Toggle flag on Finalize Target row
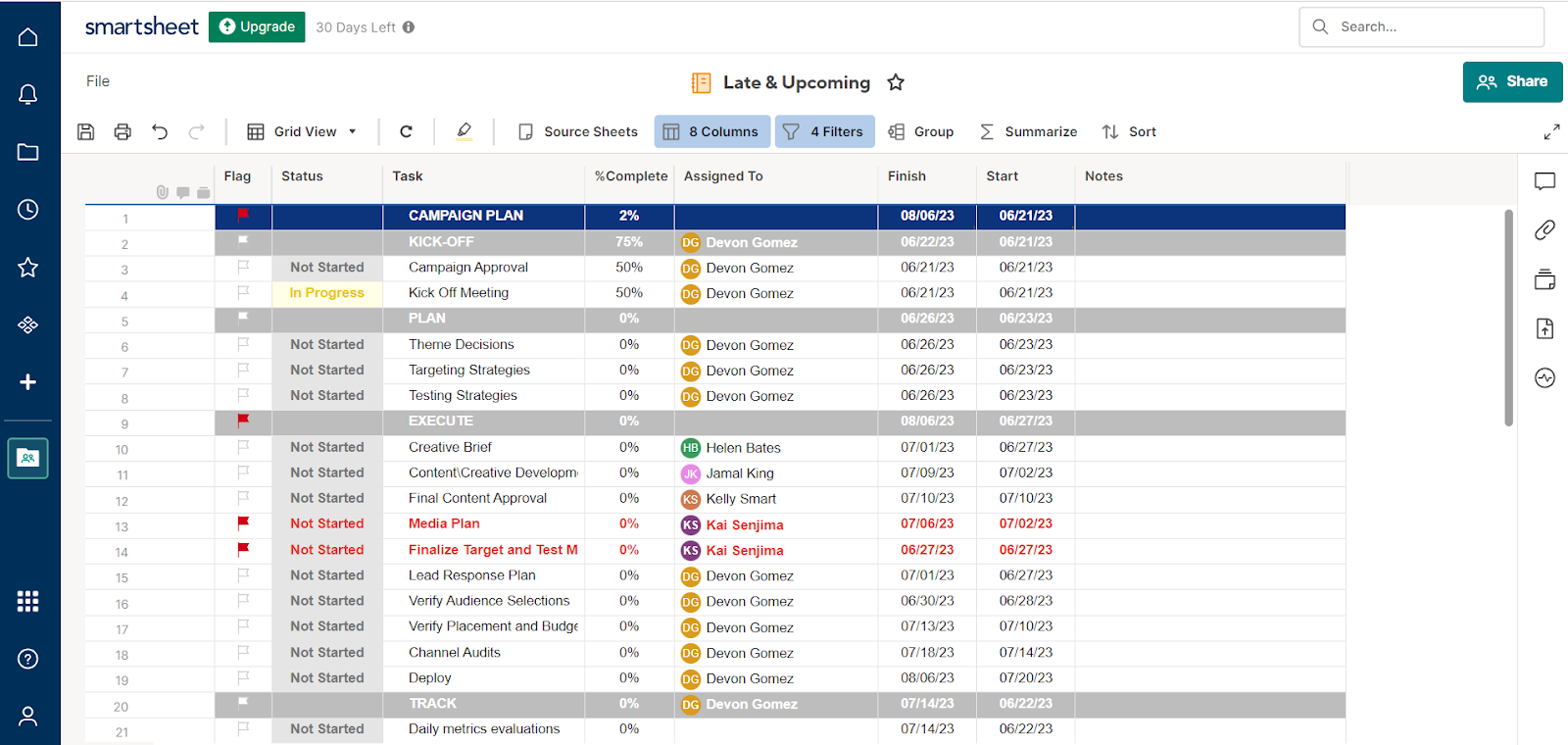The height and width of the screenshot is (745, 1568). (243, 549)
